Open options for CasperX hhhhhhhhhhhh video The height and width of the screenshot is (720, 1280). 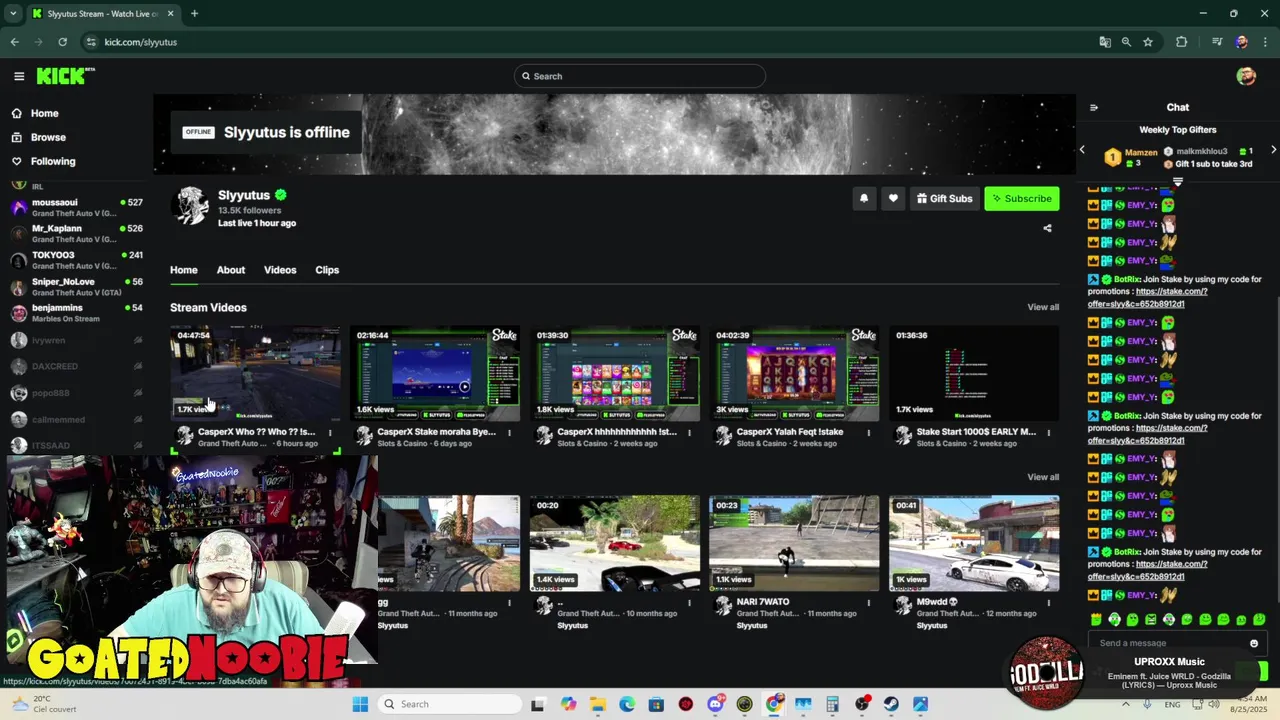click(689, 433)
